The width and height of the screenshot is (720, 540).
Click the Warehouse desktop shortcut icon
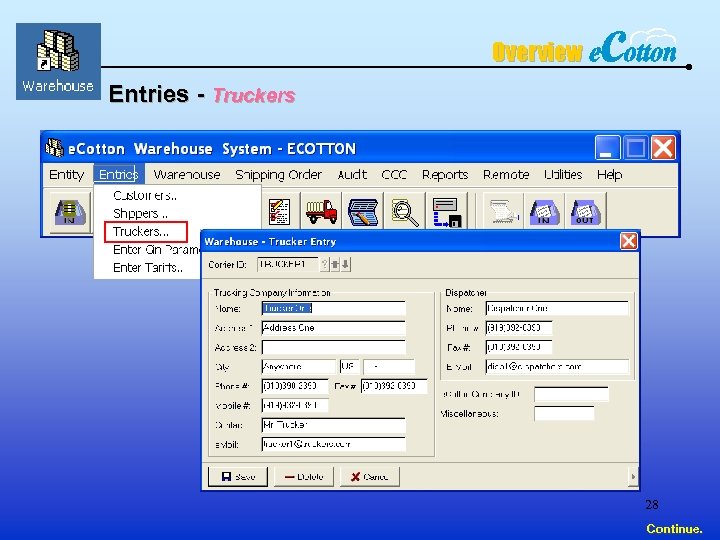pyautogui.click(x=58, y=61)
